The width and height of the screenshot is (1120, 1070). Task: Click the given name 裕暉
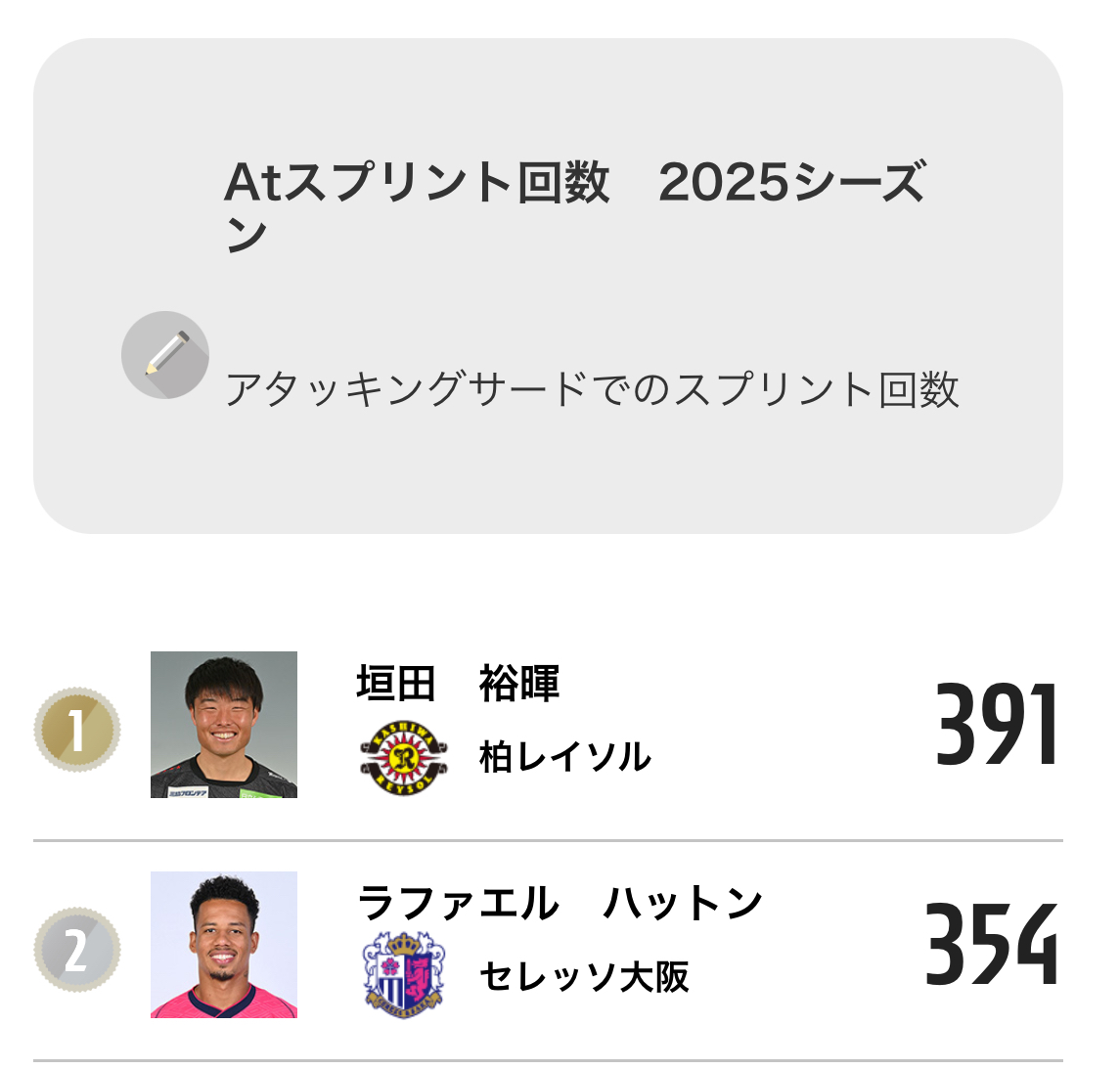click(x=519, y=684)
